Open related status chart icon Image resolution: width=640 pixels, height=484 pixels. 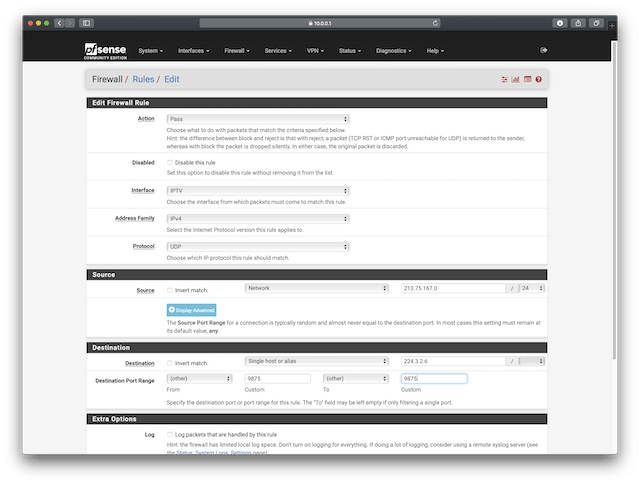point(516,79)
